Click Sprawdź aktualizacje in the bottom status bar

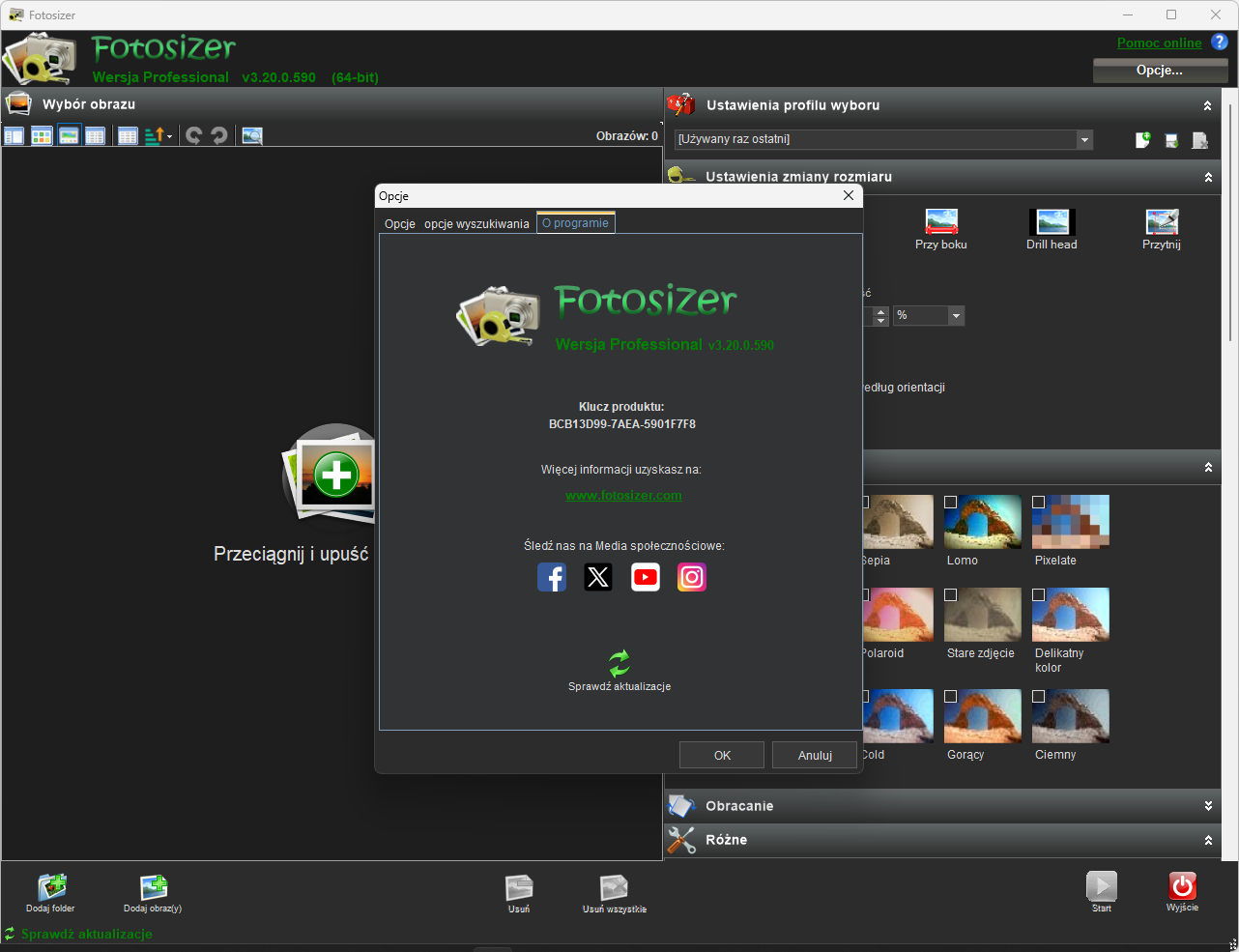pos(87,935)
